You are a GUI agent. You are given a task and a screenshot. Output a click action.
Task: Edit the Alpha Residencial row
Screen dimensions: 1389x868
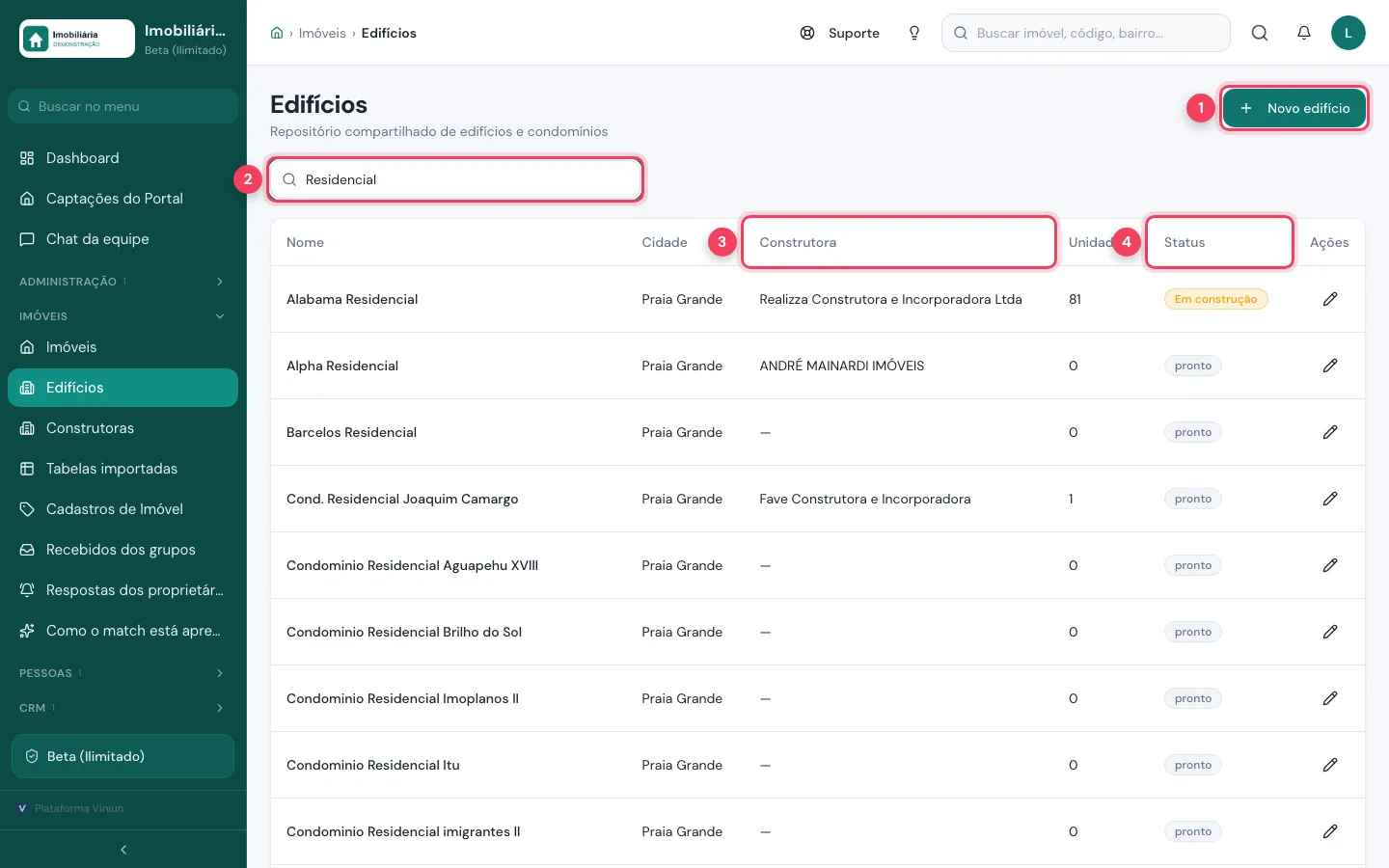(1330, 366)
